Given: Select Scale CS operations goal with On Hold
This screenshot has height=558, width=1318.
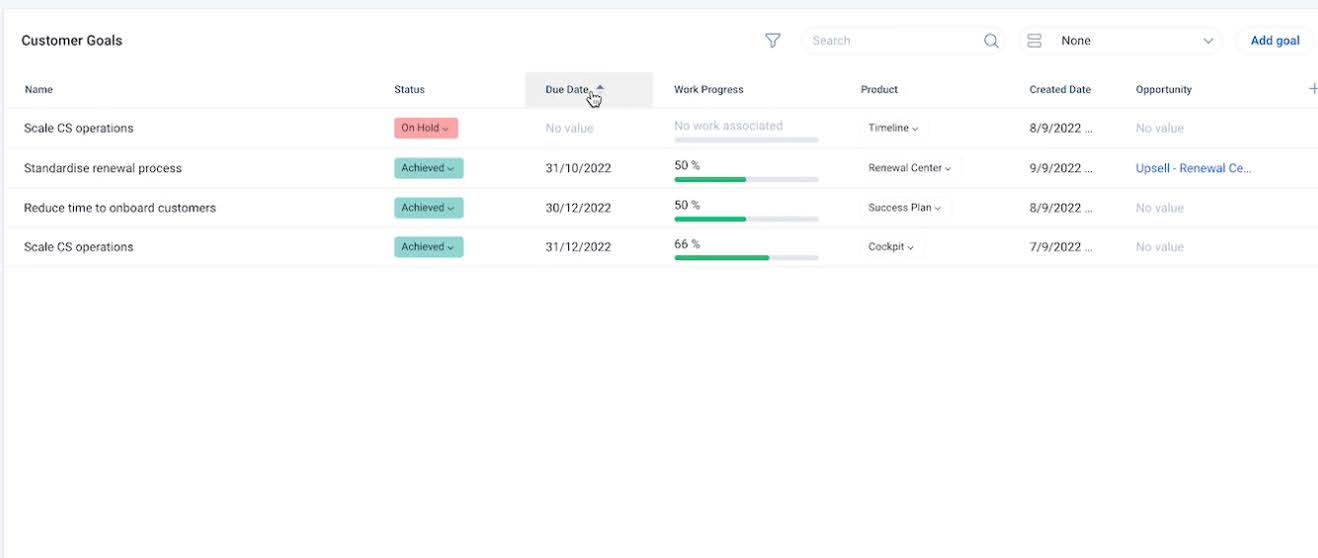Looking at the screenshot, I should click(78, 128).
